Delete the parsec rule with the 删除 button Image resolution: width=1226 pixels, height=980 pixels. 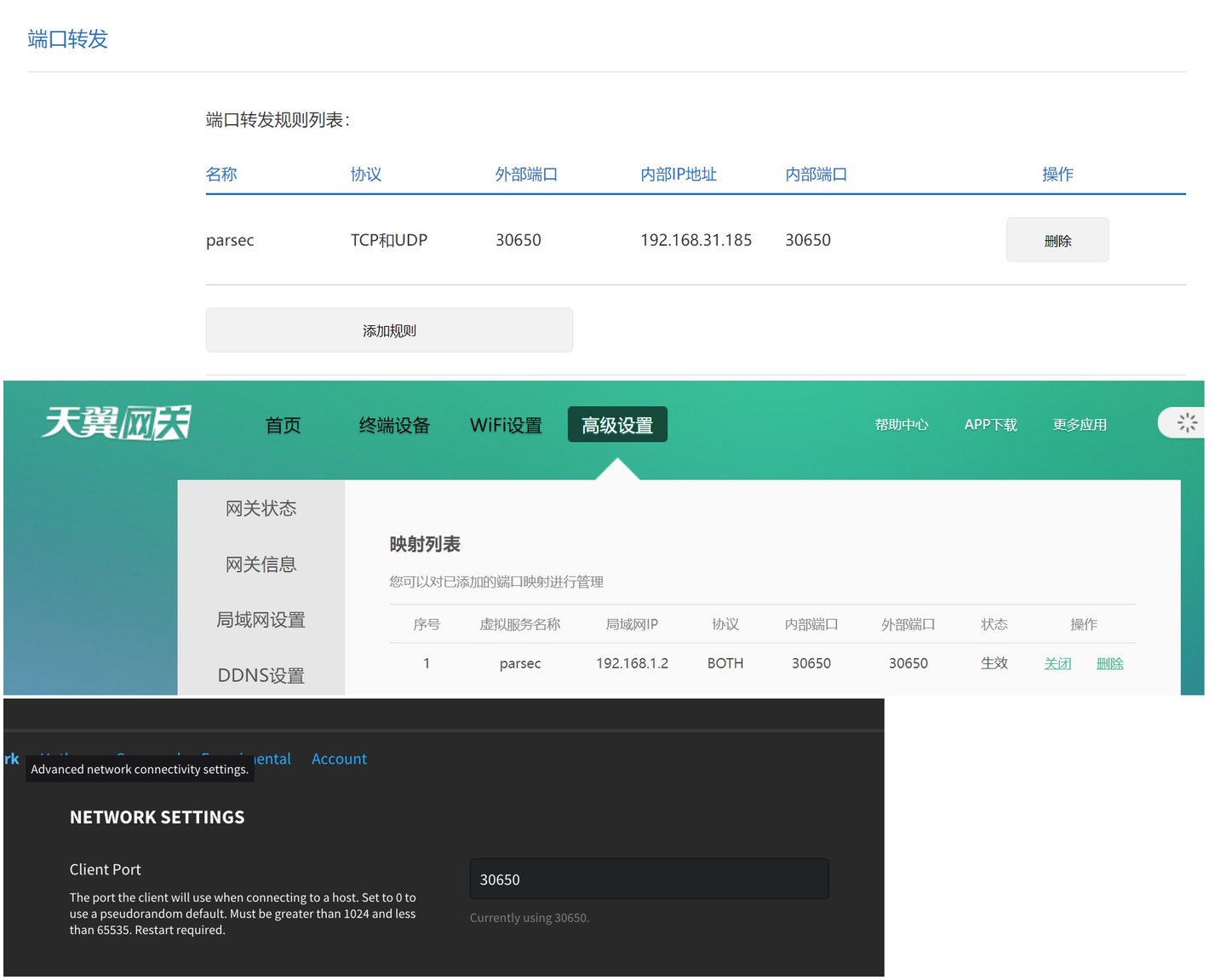tap(1057, 239)
